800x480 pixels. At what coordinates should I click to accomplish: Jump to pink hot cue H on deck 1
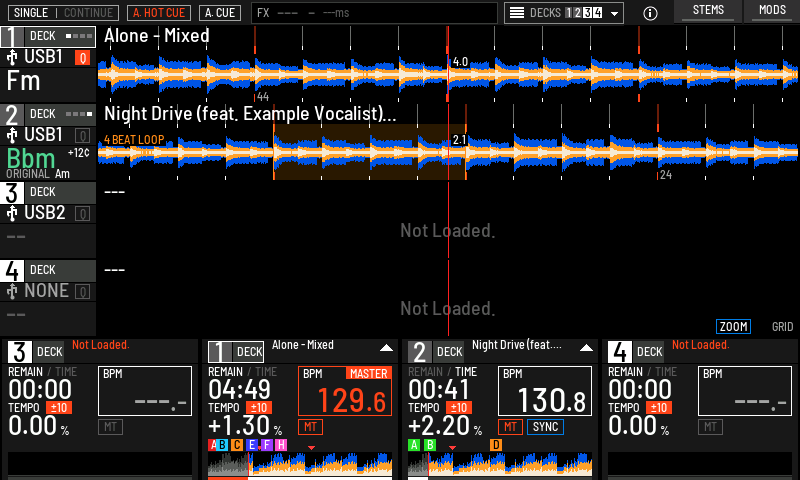coord(281,445)
